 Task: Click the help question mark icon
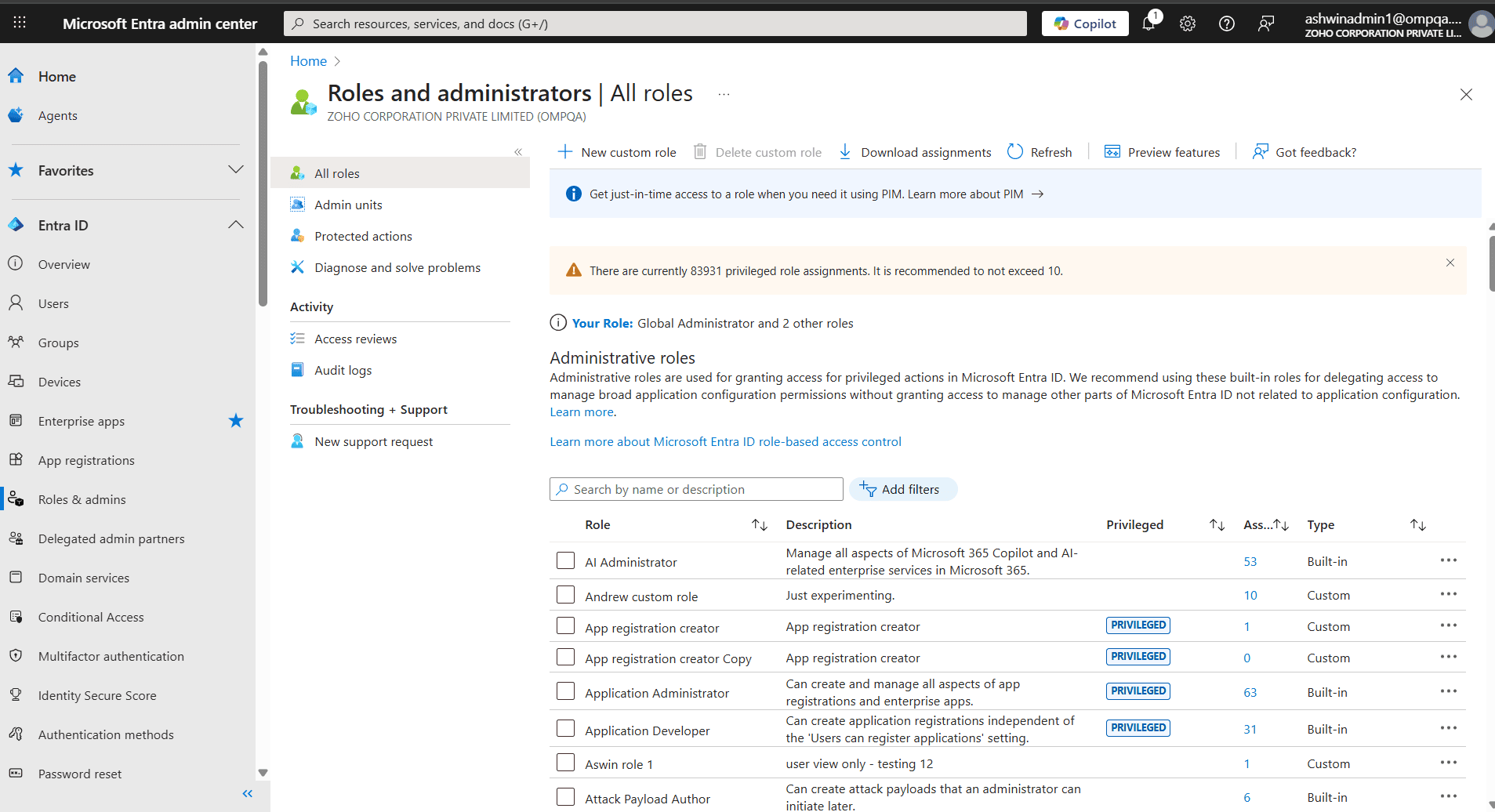[x=1226, y=24]
